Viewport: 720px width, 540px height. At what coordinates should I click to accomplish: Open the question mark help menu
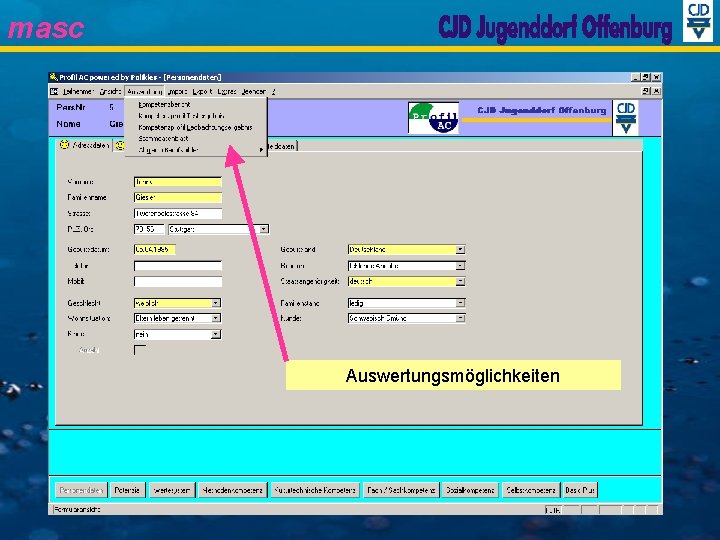coord(273,92)
